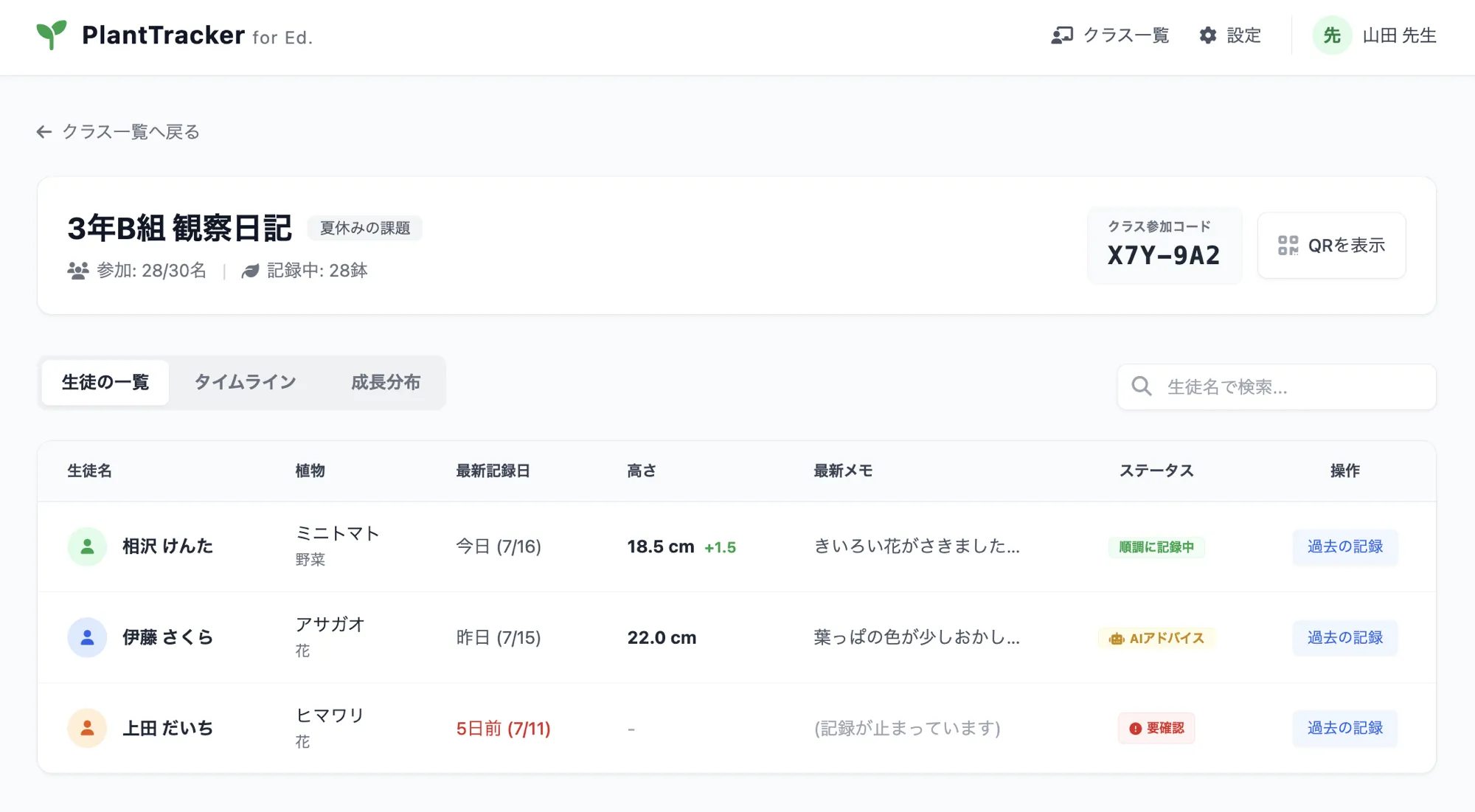Click the ステータス column header
This screenshot has width=1475, height=812.
[x=1156, y=471]
